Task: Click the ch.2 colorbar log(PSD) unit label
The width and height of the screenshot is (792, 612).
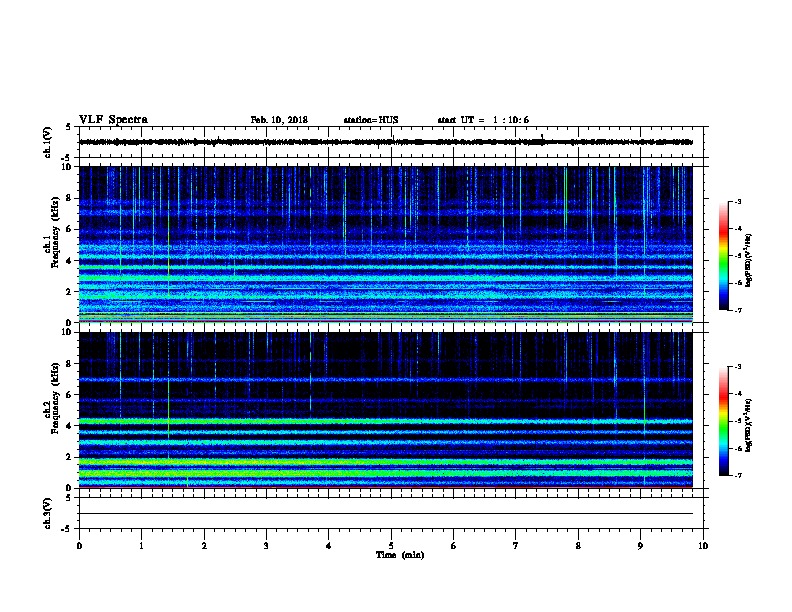Action: click(x=749, y=426)
